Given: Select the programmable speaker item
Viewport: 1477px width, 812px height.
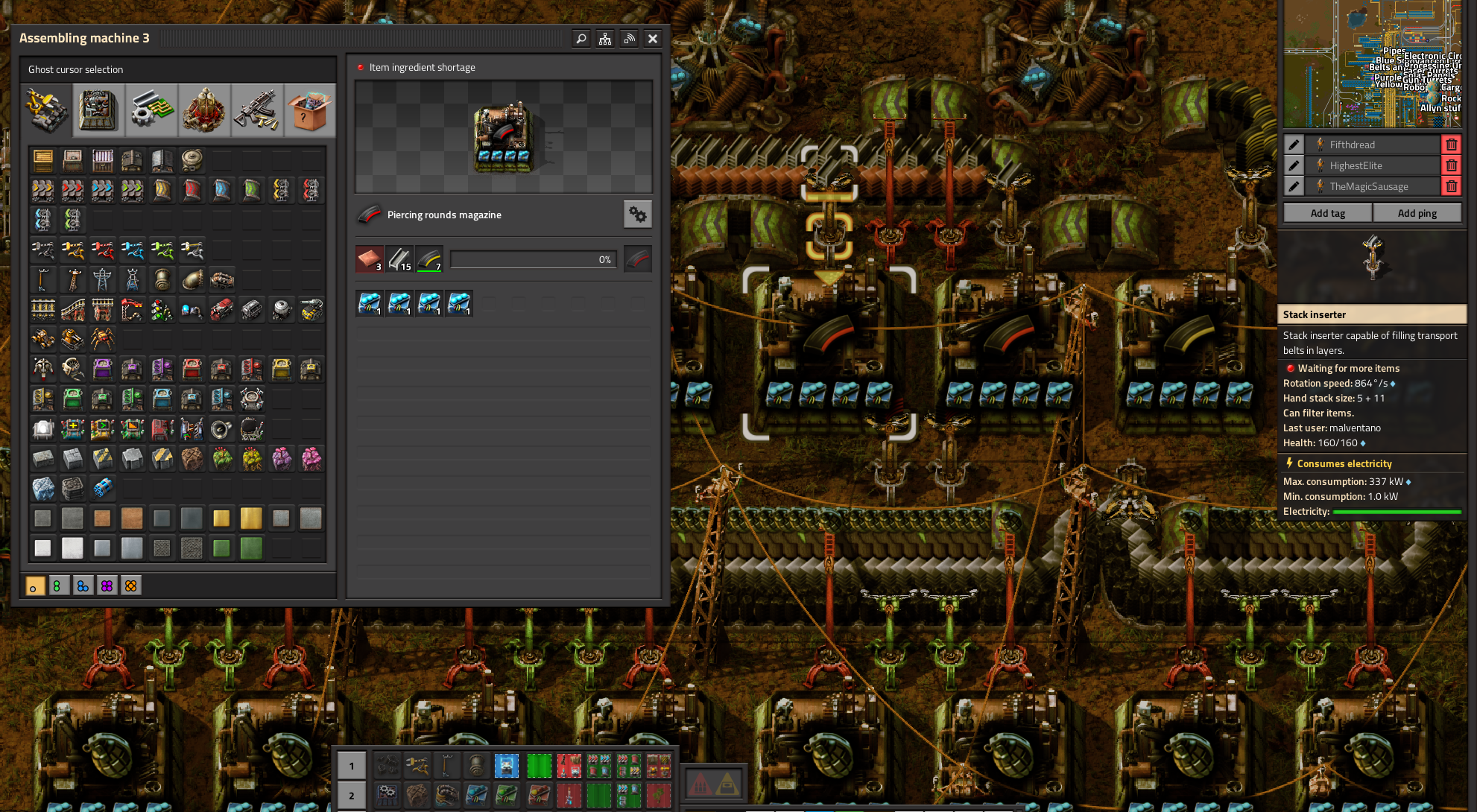Looking at the screenshot, I should (222, 428).
